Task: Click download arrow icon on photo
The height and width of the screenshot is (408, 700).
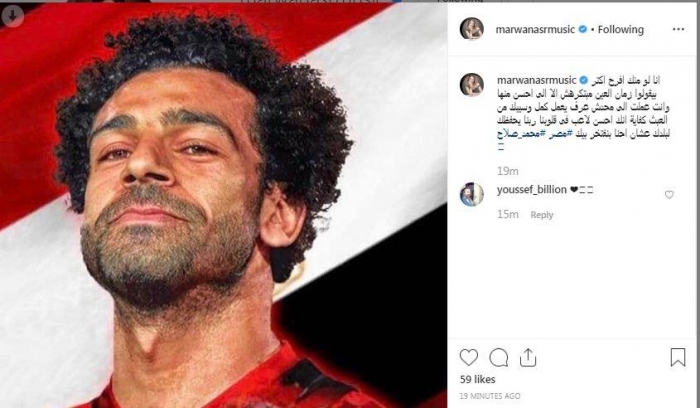Action: pyautogui.click(x=12, y=16)
